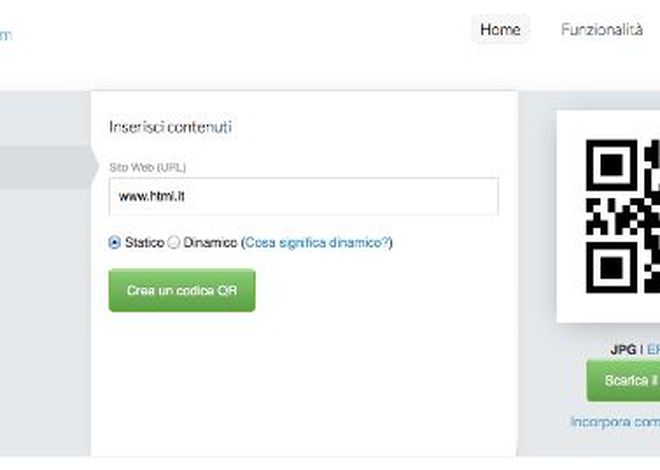Click the www.html.it text in URL field
The image size is (660, 470).
pyautogui.click(x=152, y=197)
